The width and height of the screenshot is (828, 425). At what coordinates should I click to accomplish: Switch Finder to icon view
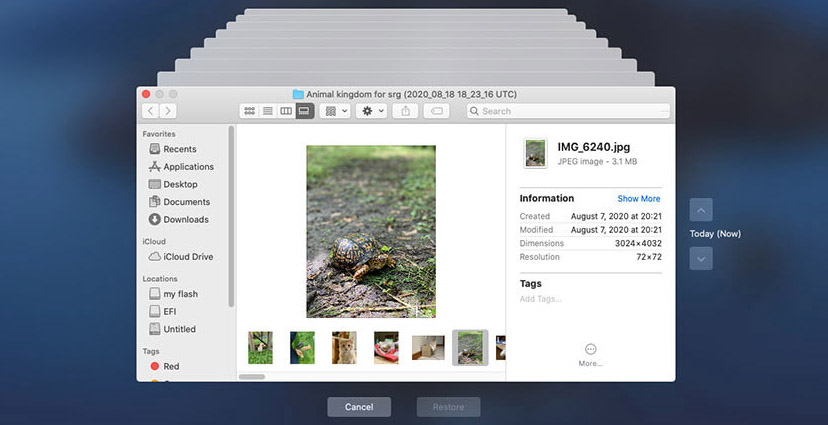pos(249,111)
